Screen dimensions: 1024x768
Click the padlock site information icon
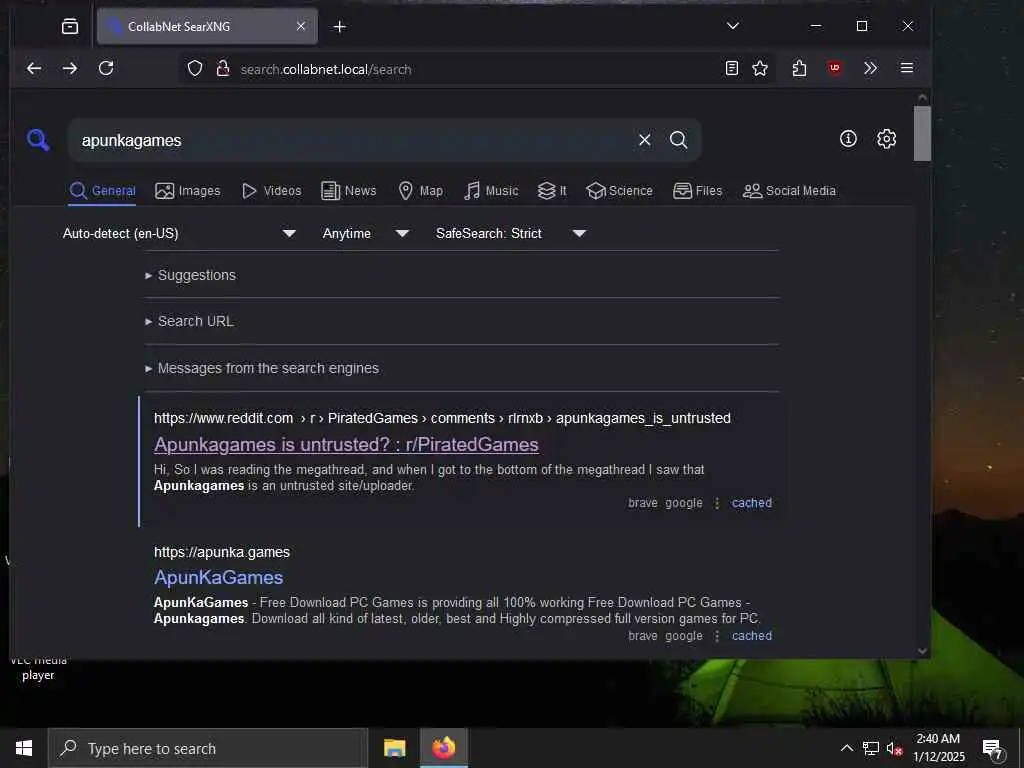click(x=223, y=69)
